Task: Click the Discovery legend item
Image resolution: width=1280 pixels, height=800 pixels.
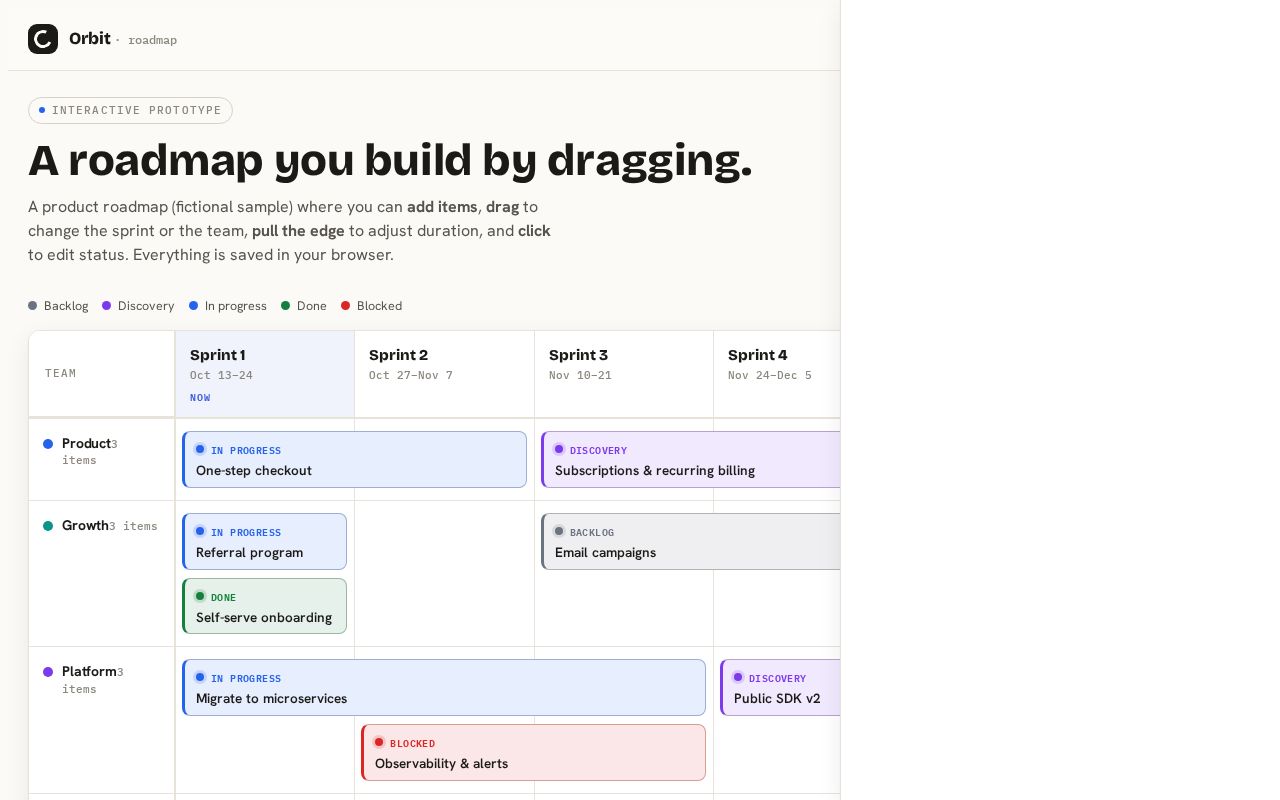Action: [x=138, y=306]
